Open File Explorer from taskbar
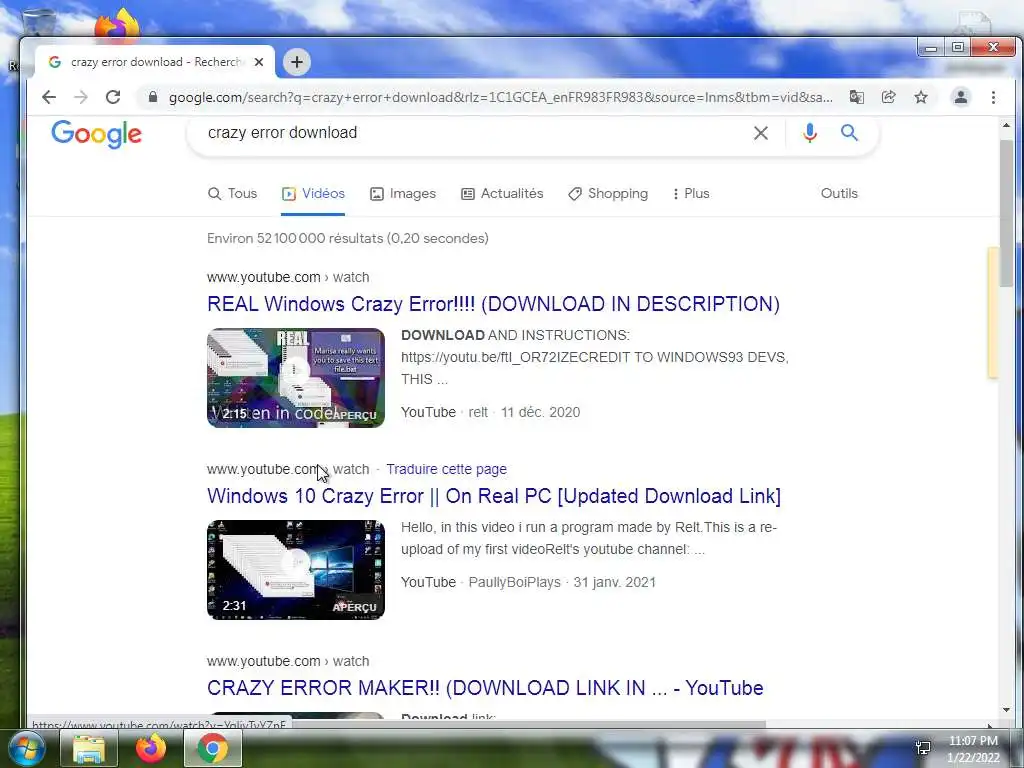 89,748
